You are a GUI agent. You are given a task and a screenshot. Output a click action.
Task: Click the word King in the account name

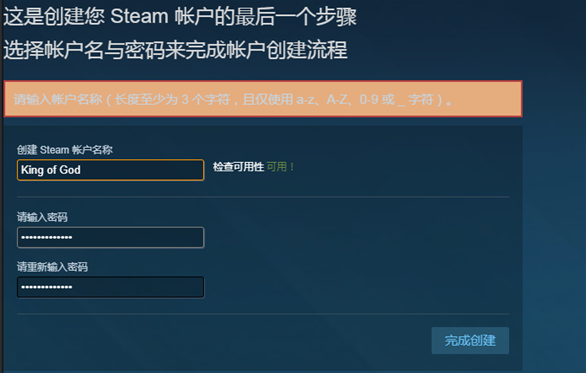[x=33, y=170]
